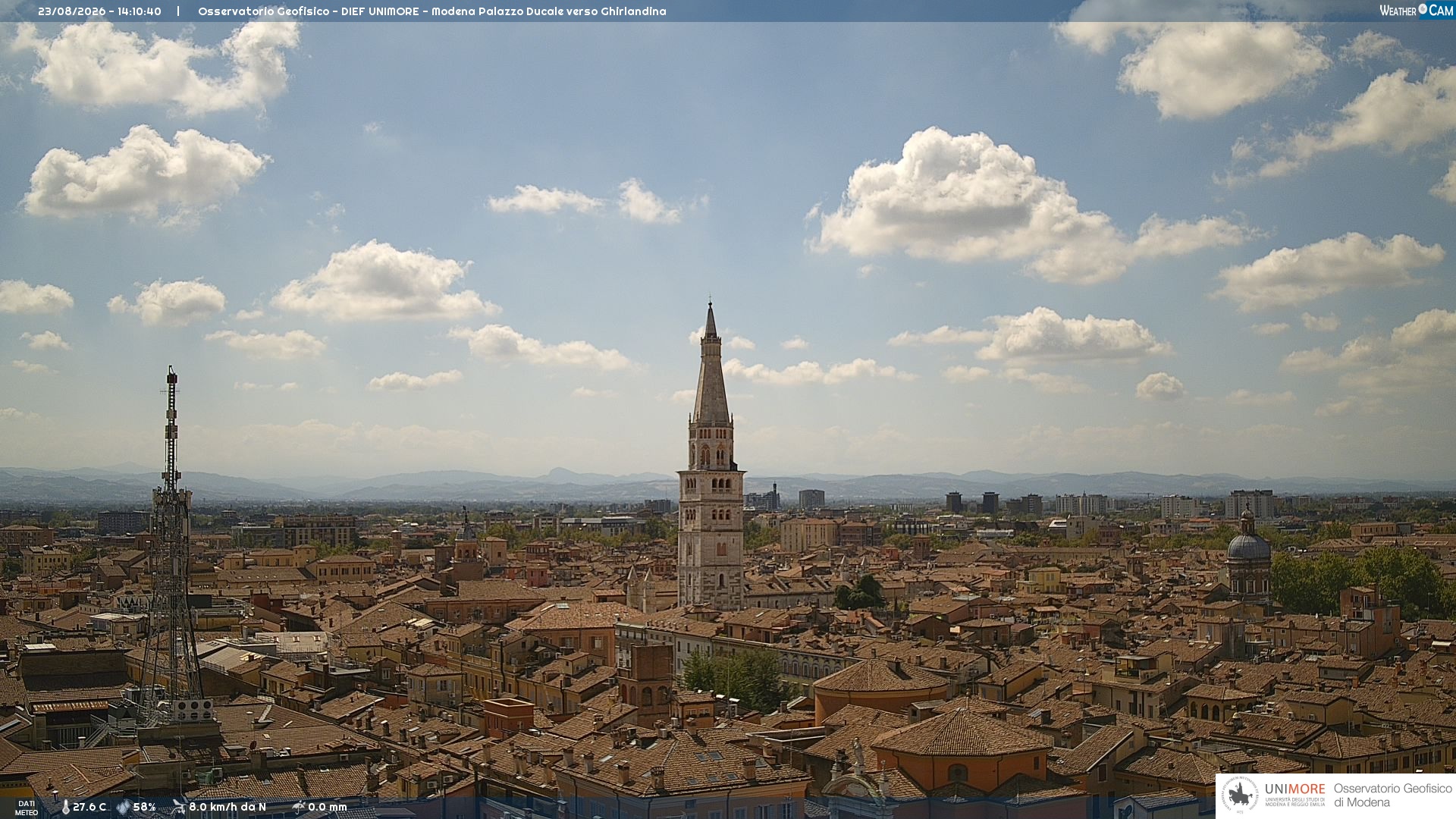The width and height of the screenshot is (1456, 819).
Task: Open the WeatherCam logo link
Action: tap(1417, 10)
